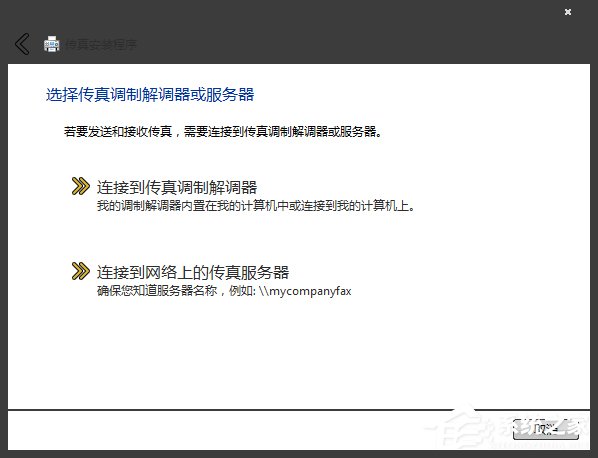Click arrow icon beside 连接到网络上的传真服务器
The width and height of the screenshot is (598, 458).
point(80,271)
